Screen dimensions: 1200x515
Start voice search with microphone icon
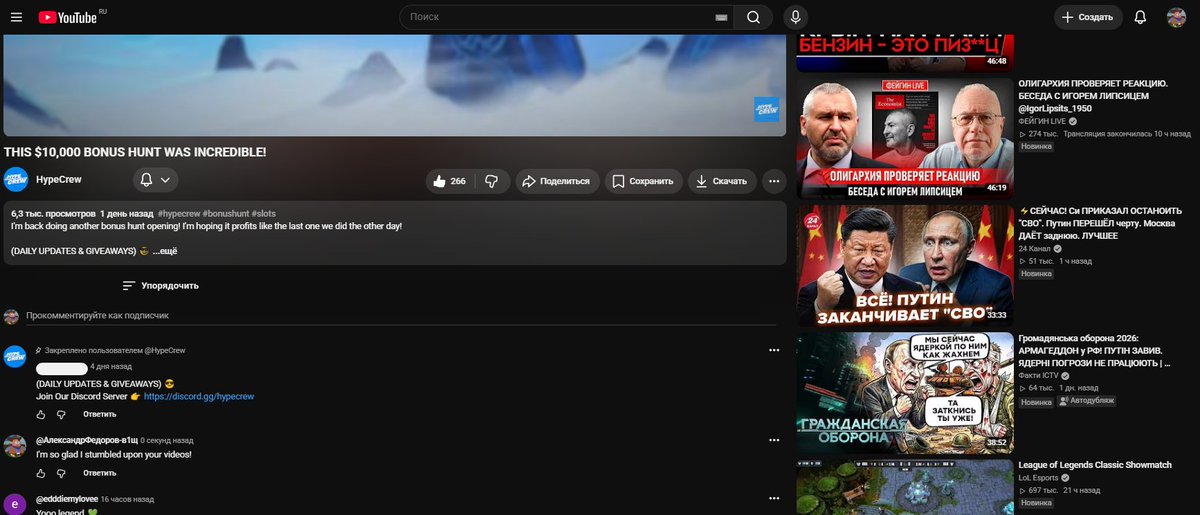tap(796, 17)
